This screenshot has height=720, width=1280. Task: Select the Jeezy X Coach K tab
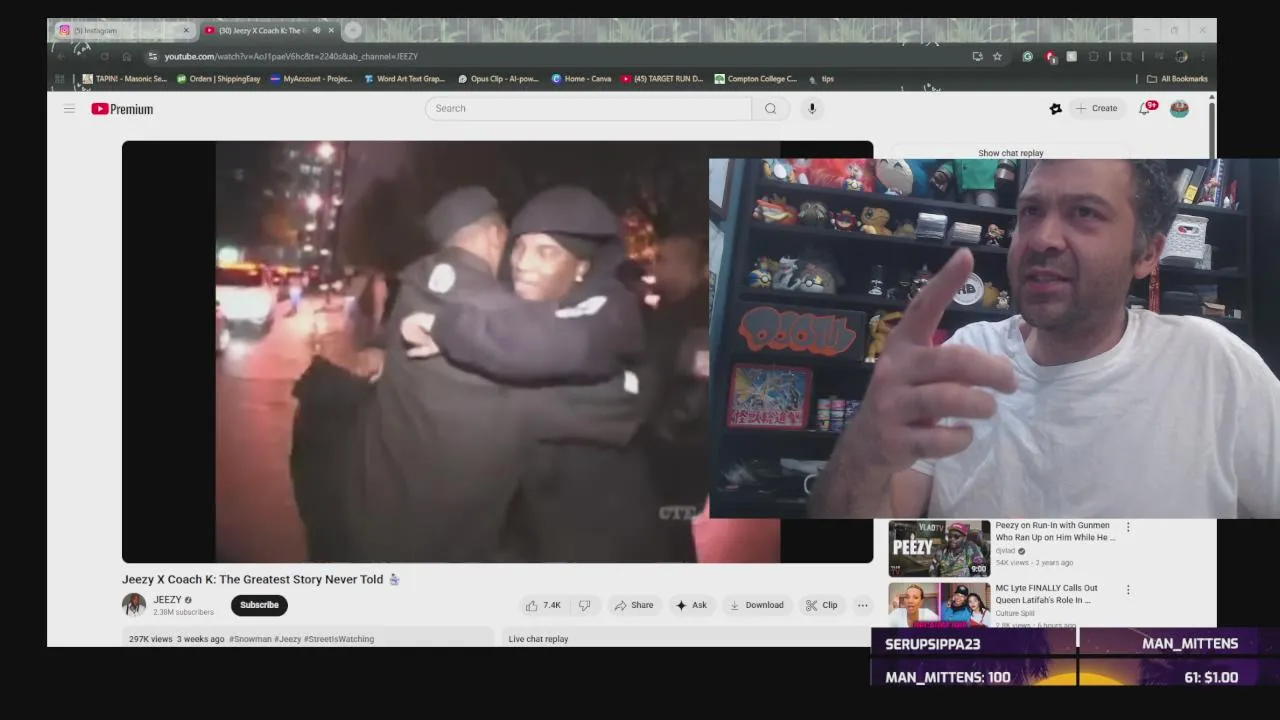point(263,30)
